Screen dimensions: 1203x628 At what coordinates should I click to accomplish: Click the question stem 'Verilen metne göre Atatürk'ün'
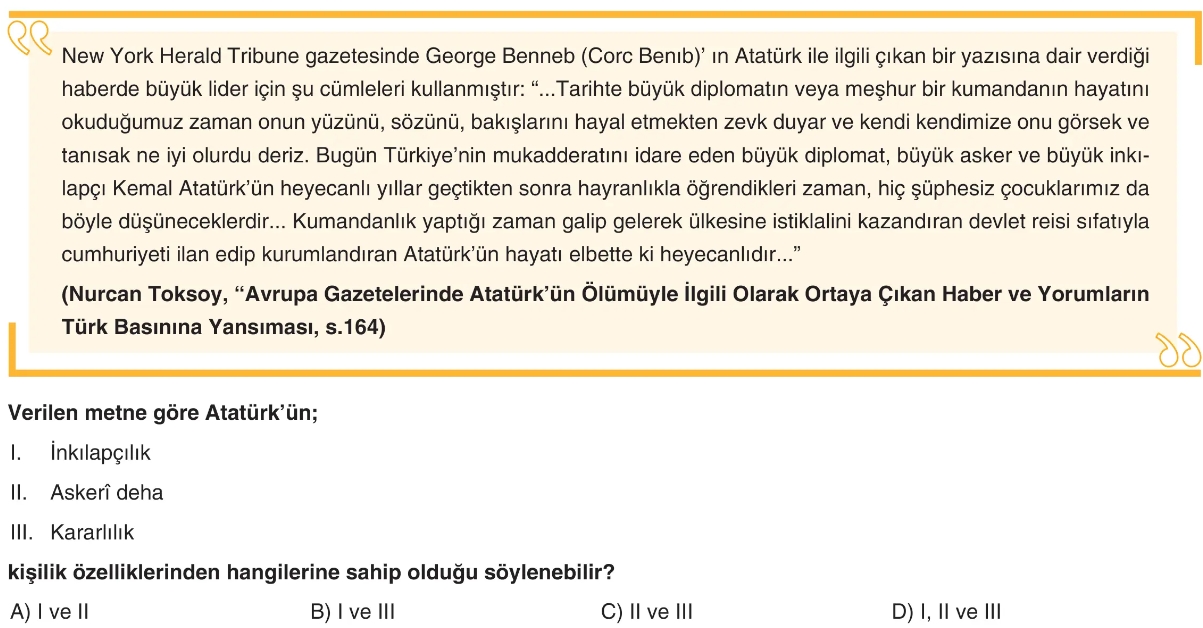(163, 412)
